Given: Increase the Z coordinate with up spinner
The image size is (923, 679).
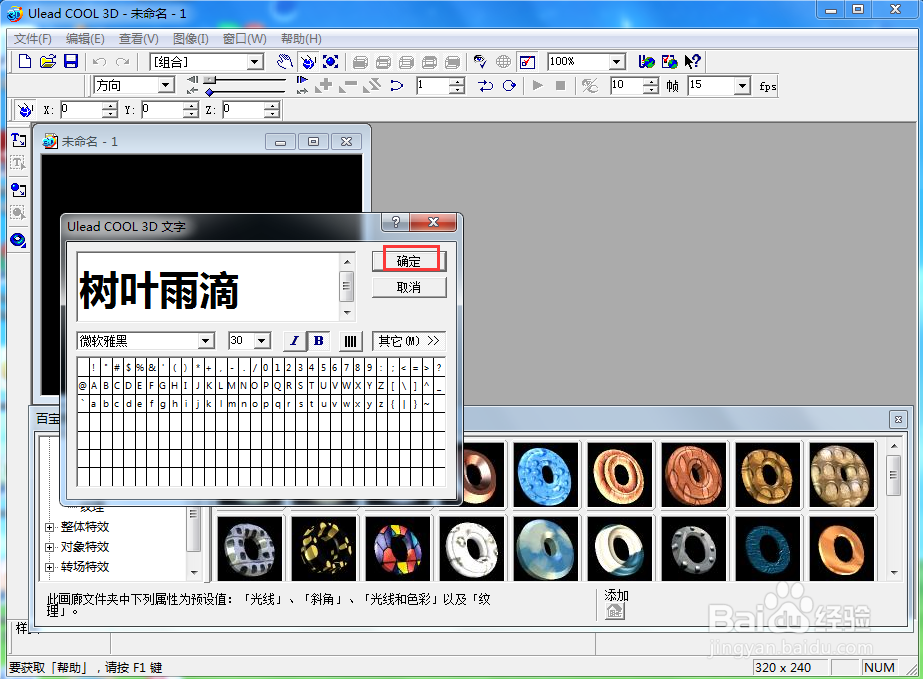Looking at the screenshot, I should 271,106.
